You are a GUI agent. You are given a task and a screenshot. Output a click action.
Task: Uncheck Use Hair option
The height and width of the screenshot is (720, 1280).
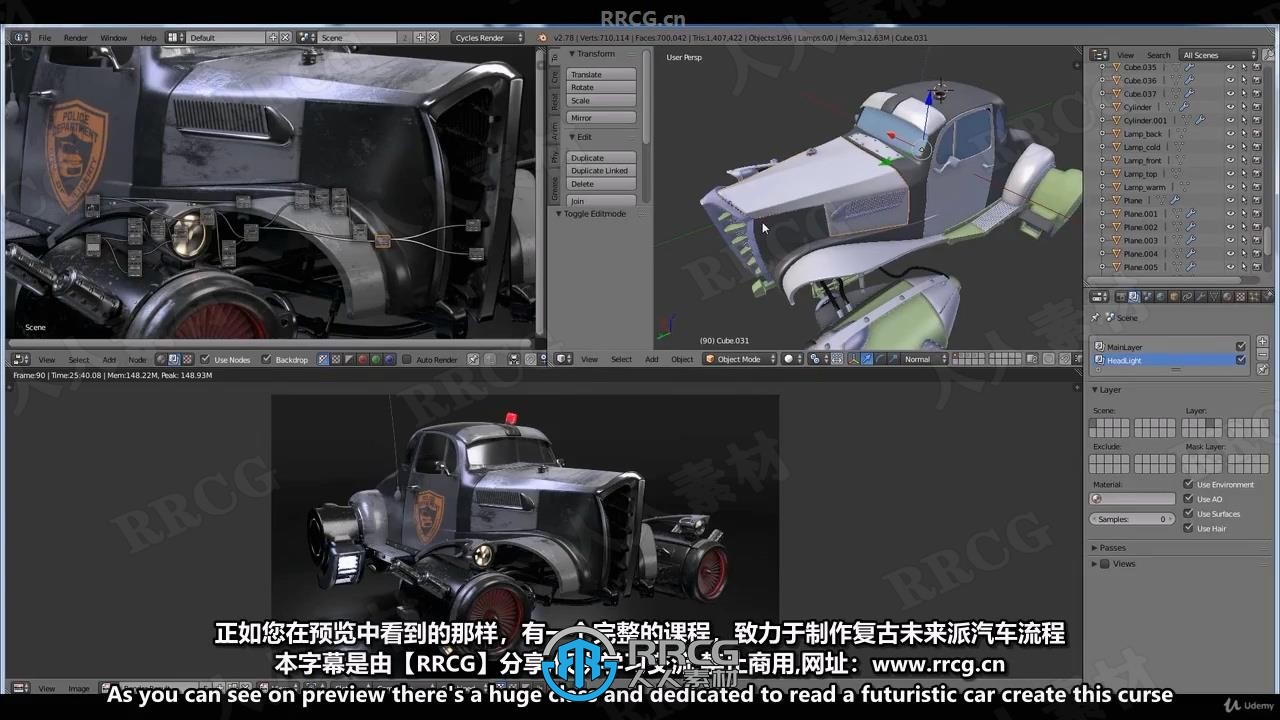1188,528
